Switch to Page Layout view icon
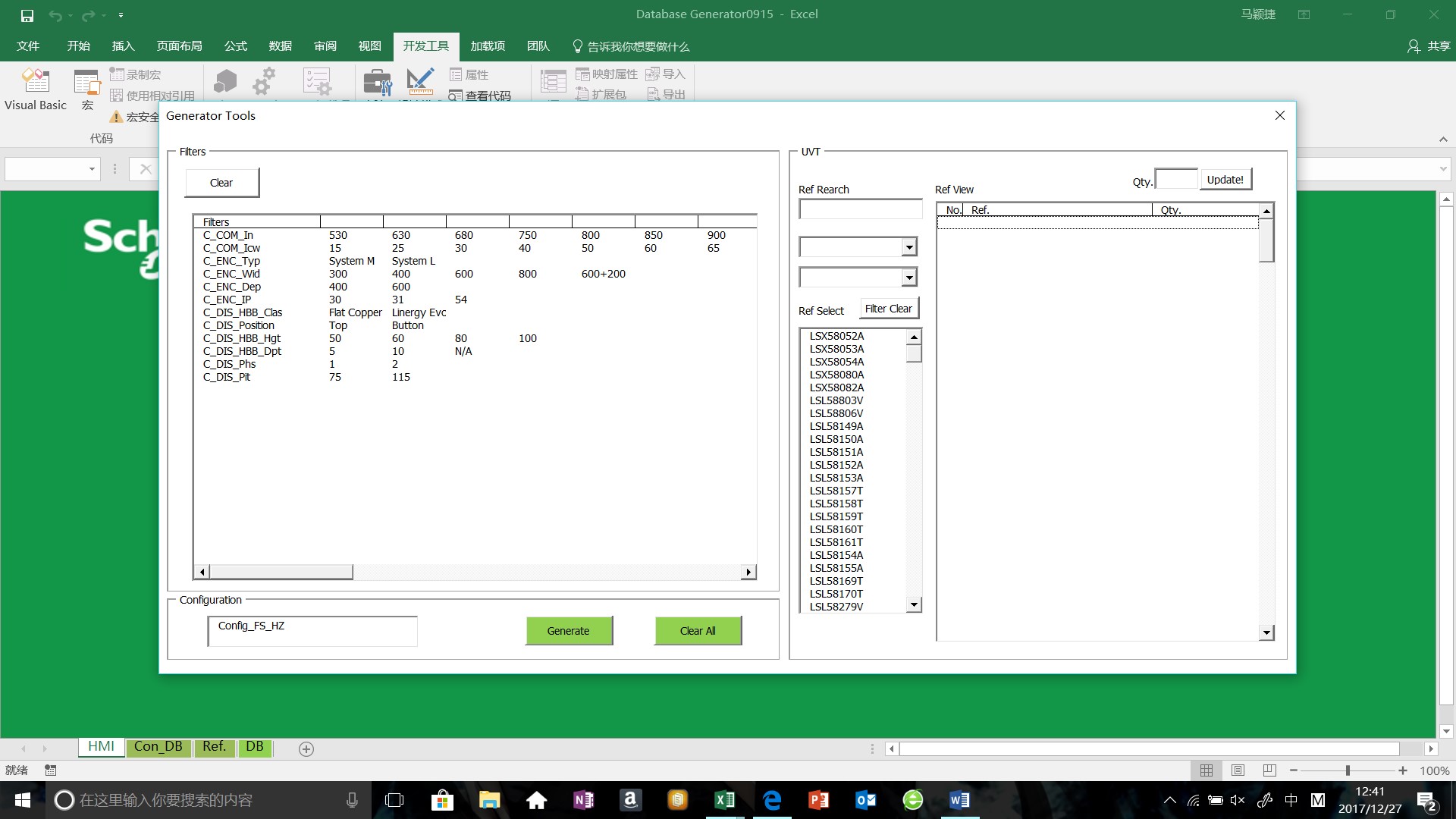1456x819 pixels. click(1238, 770)
